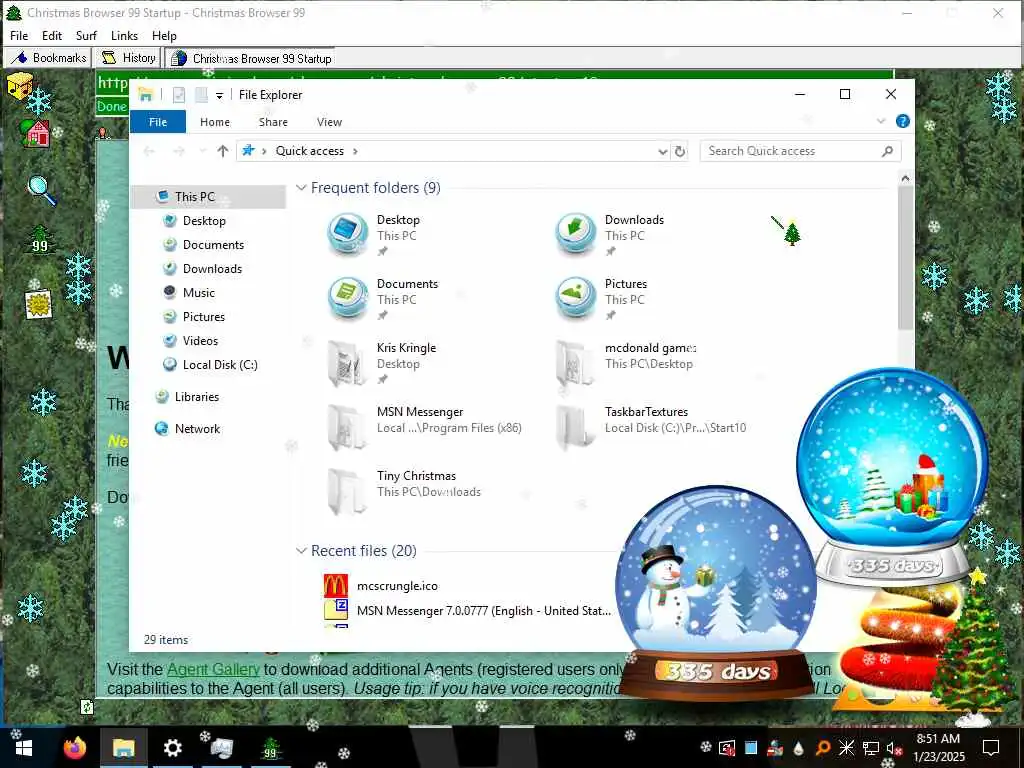Image resolution: width=1024 pixels, height=768 pixels.
Task: Open the Windows Start button
Action: point(24,748)
